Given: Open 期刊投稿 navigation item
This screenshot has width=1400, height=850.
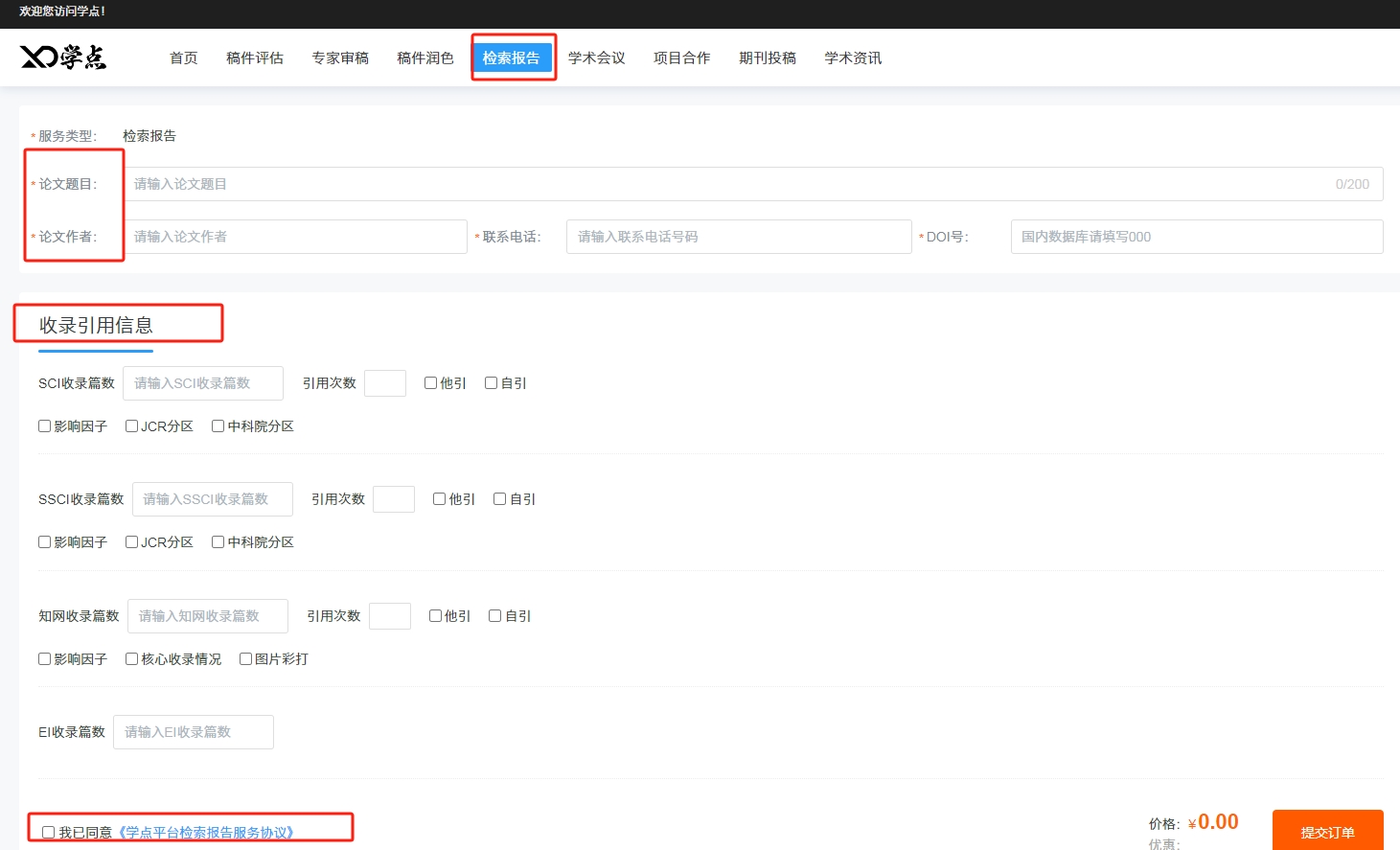Looking at the screenshot, I should 768,57.
